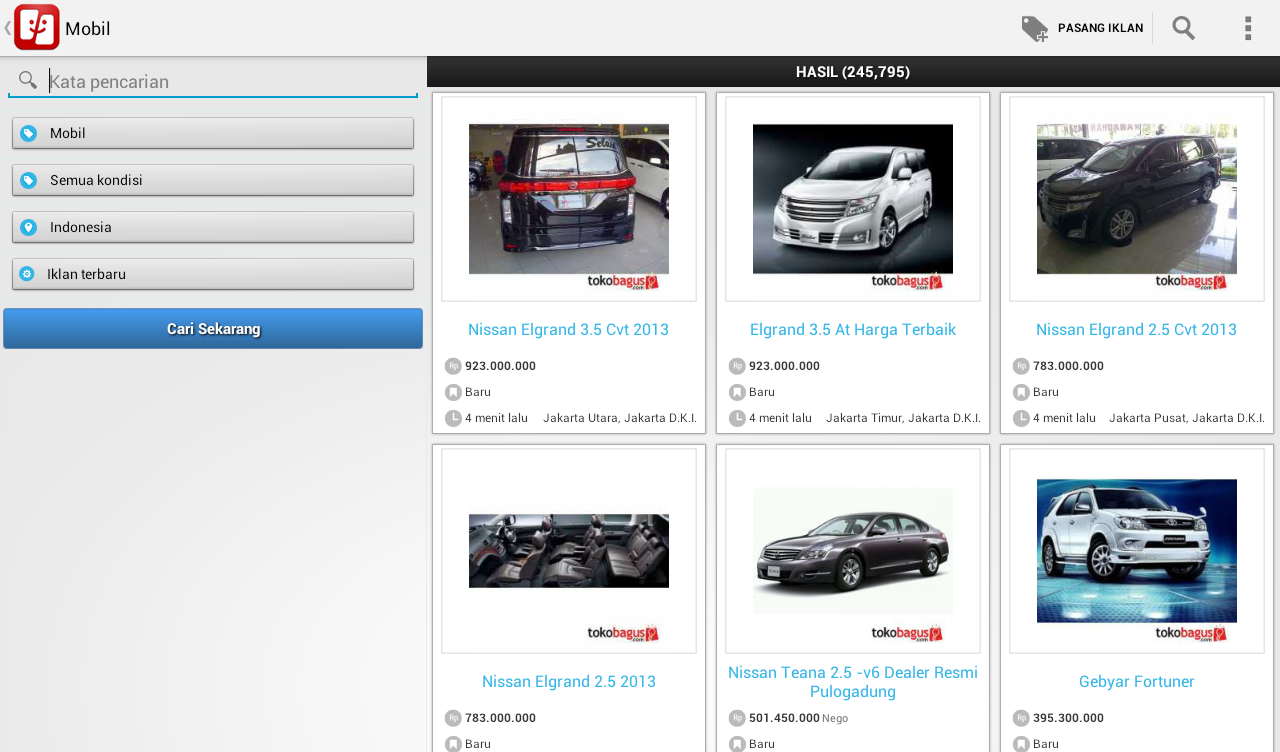Open the overflow menu with three dots

coord(1247,28)
